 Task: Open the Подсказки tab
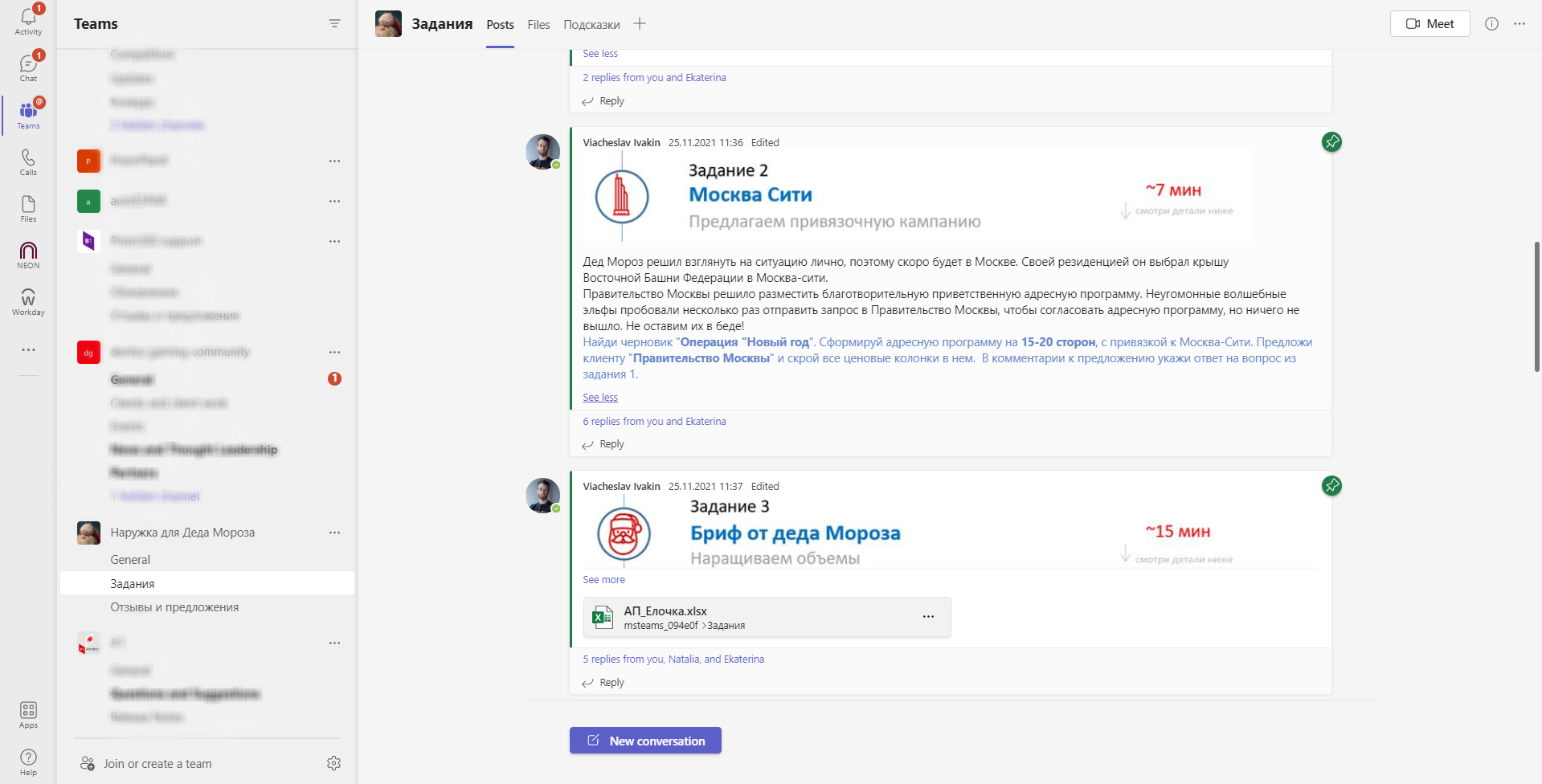tap(591, 25)
